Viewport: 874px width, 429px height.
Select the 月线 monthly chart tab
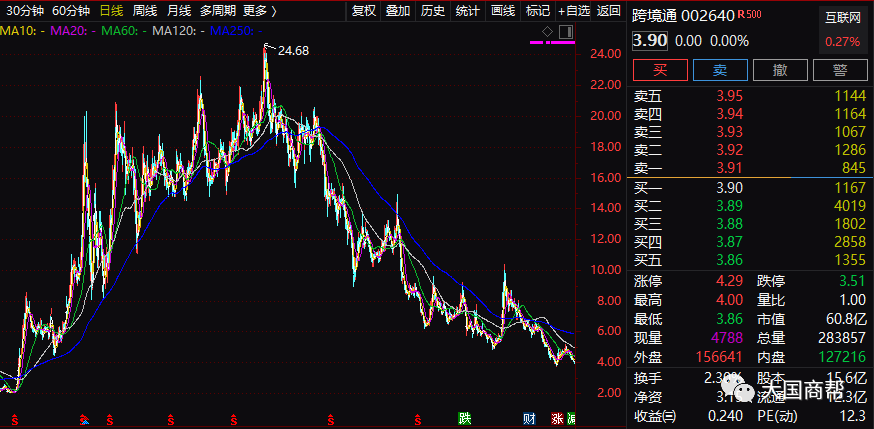tap(179, 10)
